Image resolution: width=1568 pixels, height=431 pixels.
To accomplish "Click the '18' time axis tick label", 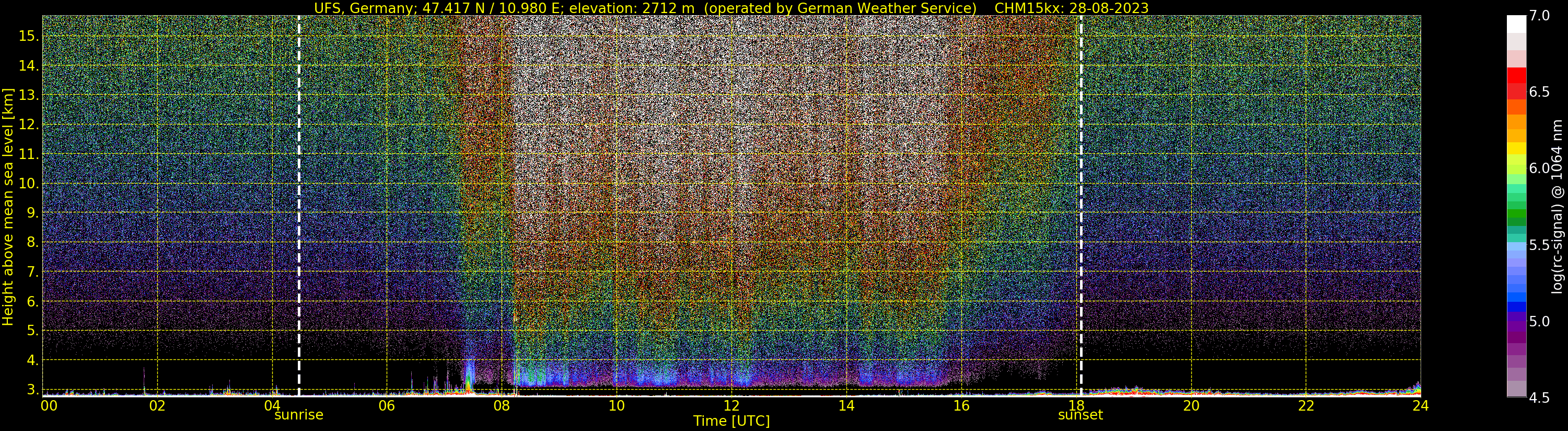I will (1076, 405).
